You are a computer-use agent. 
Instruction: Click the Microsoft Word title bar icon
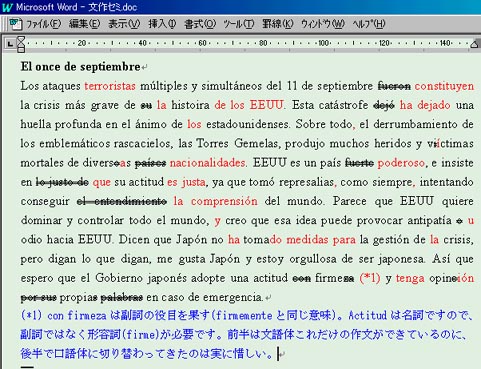(x=7, y=7)
